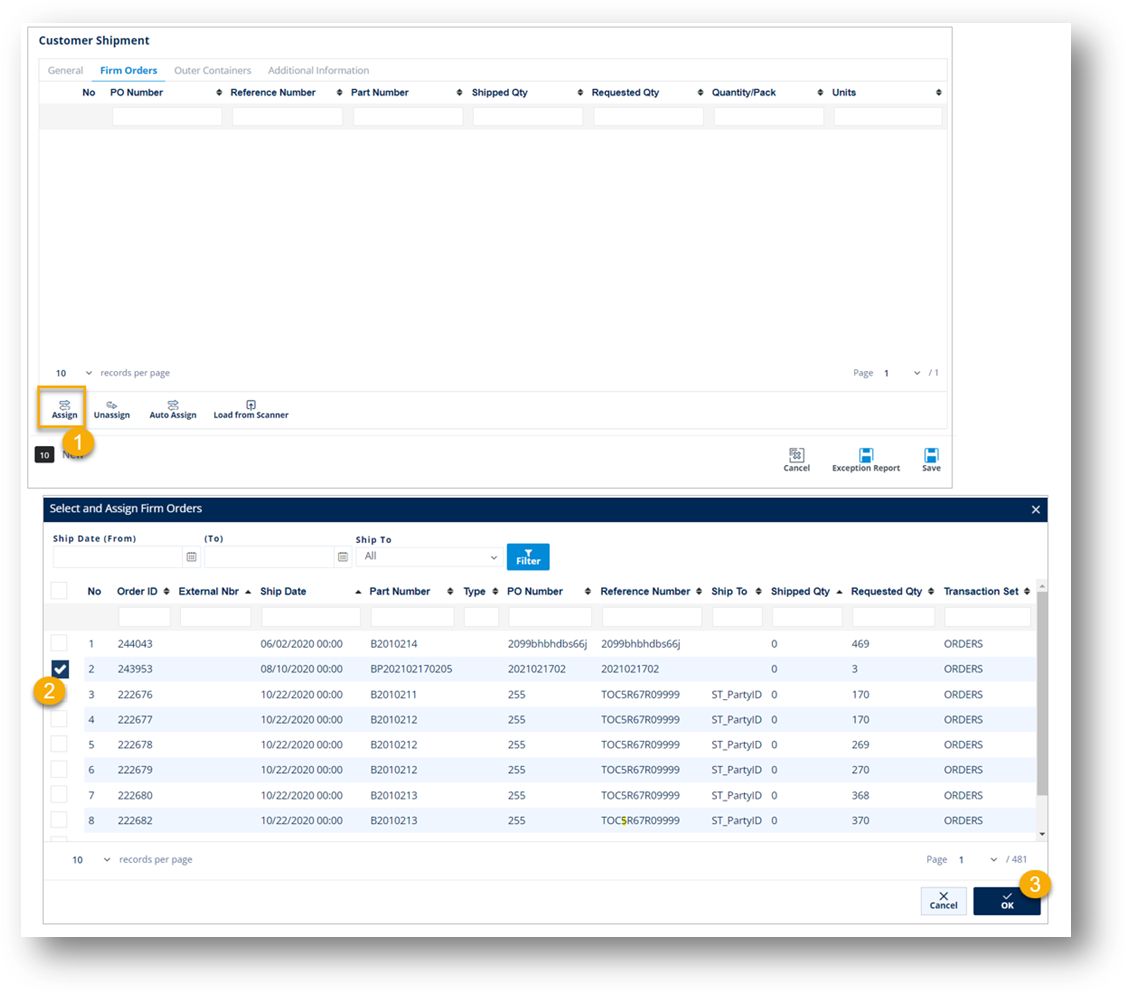Click the Load from Scanner icon
1126x992 pixels.
click(x=251, y=405)
